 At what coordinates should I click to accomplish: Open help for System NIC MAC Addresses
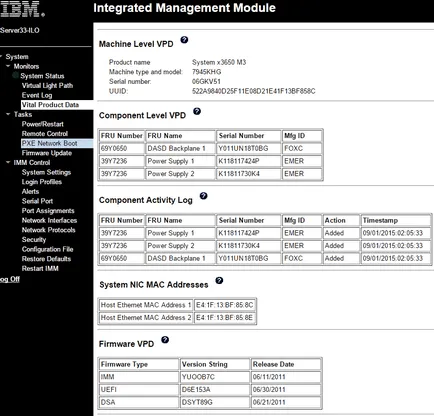219,280
